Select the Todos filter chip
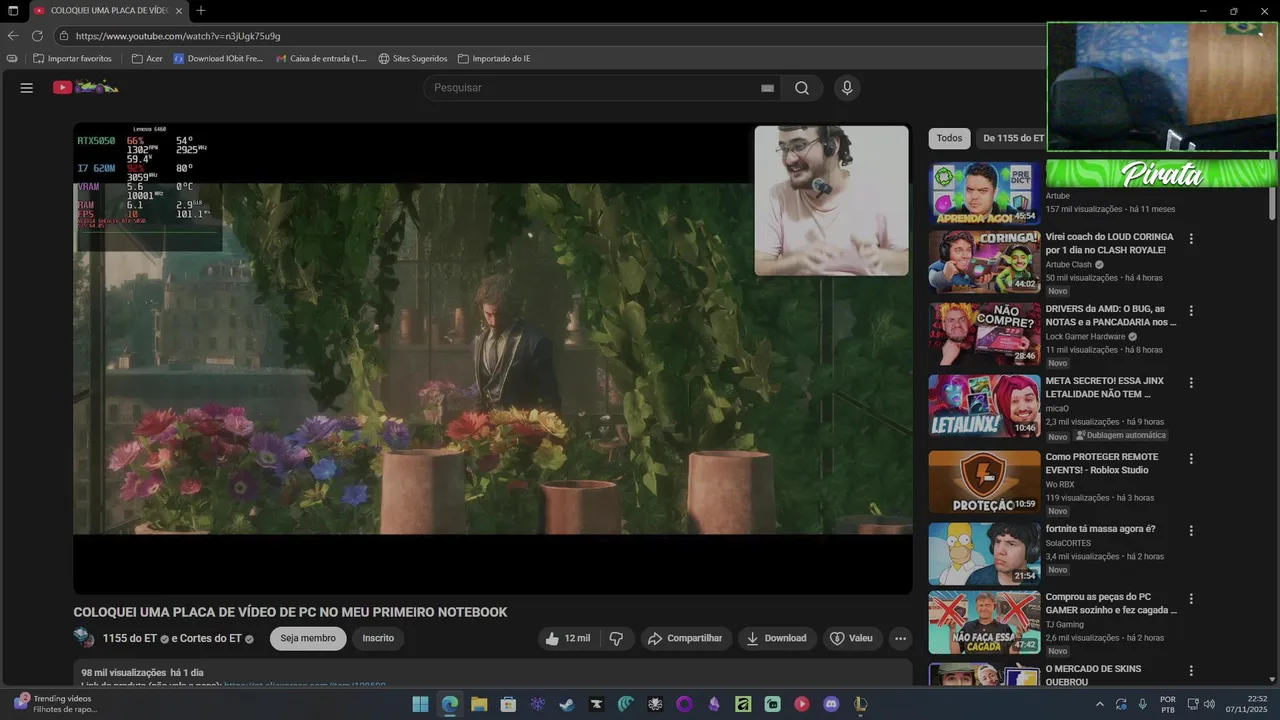The width and height of the screenshot is (1280, 720). click(x=949, y=138)
